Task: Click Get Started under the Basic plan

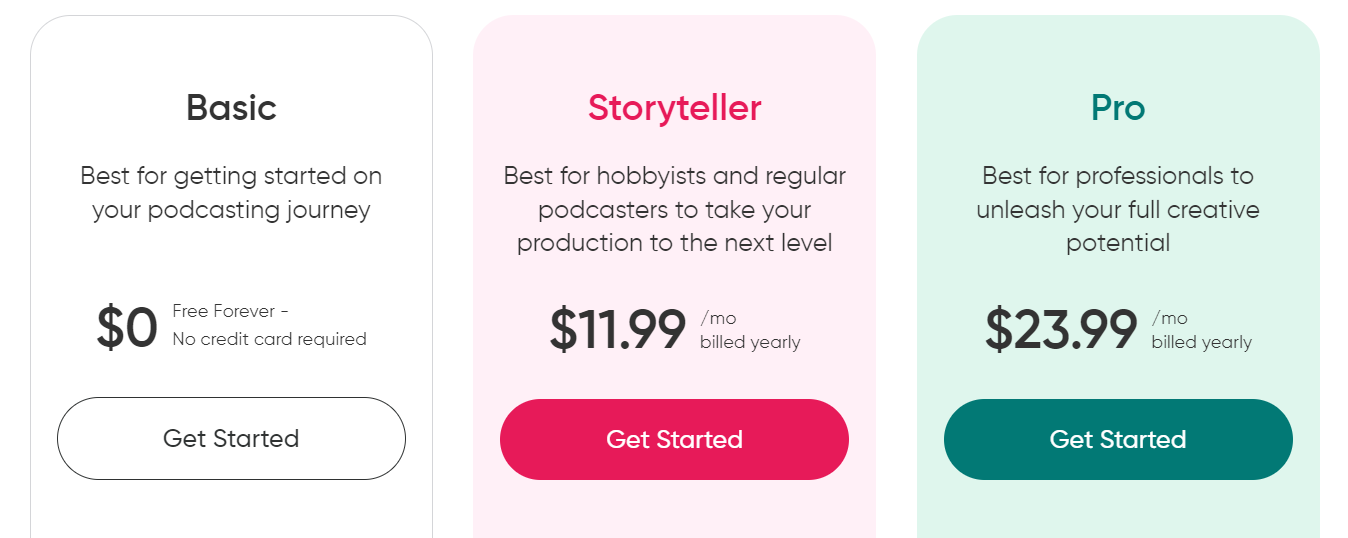Action: pyautogui.click(x=231, y=439)
